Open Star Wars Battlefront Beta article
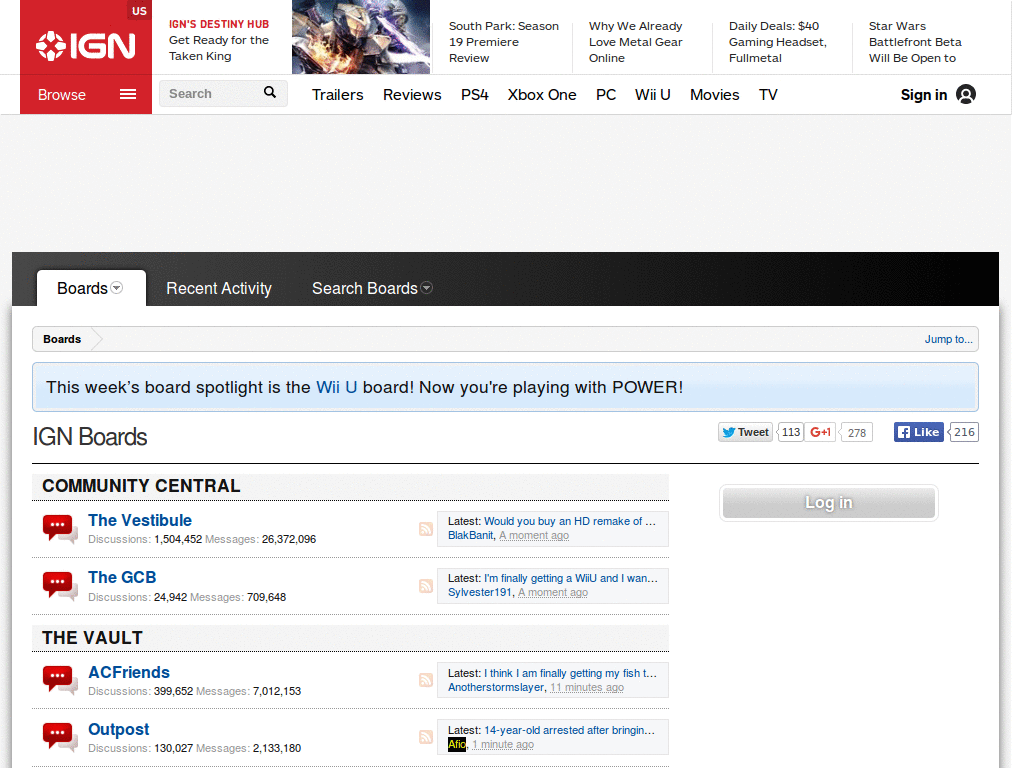Viewport: 1024px width, 768px height. [x=915, y=42]
